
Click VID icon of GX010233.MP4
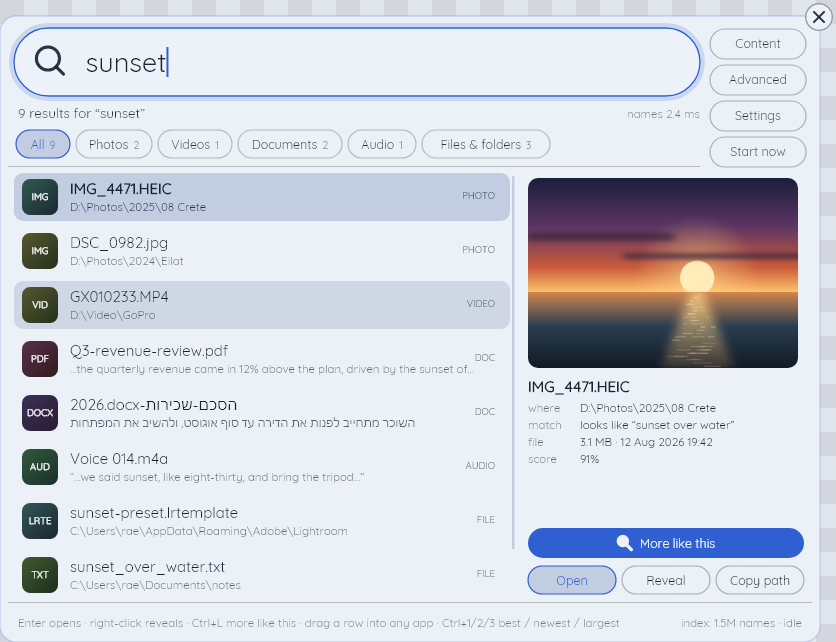point(40,305)
